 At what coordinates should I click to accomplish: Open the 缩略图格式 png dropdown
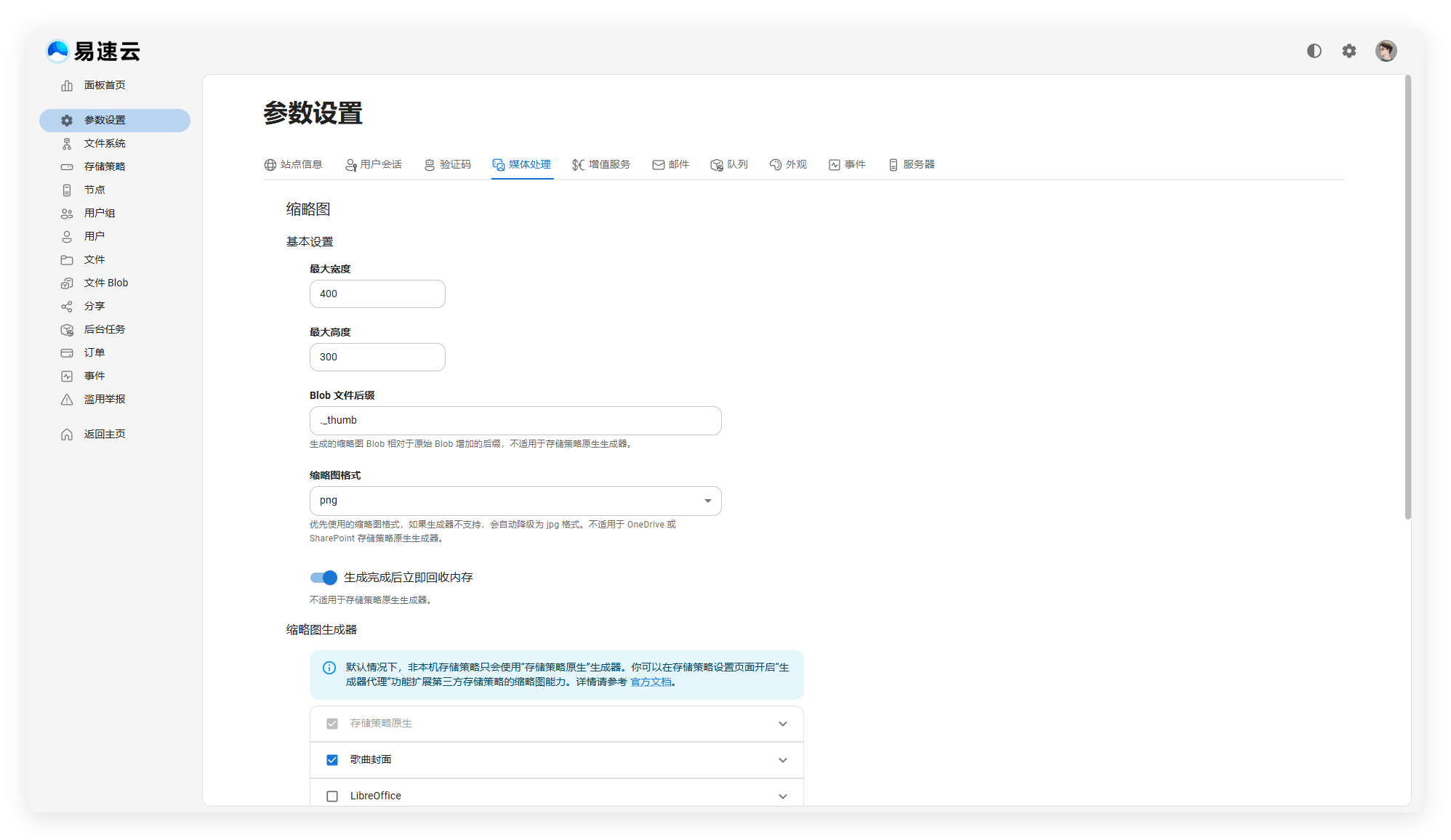515,501
